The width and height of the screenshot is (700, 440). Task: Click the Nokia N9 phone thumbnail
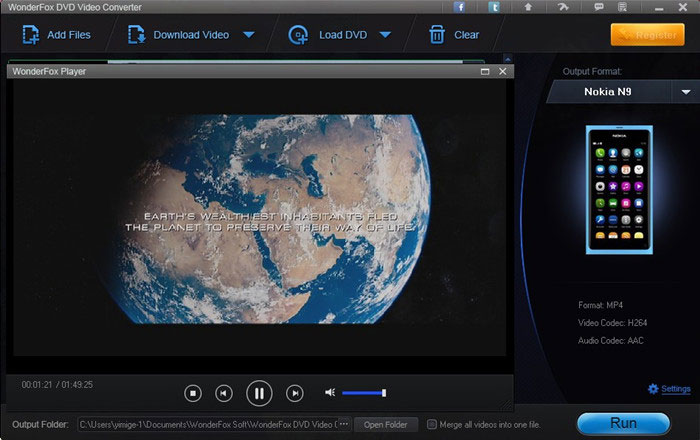[619, 190]
